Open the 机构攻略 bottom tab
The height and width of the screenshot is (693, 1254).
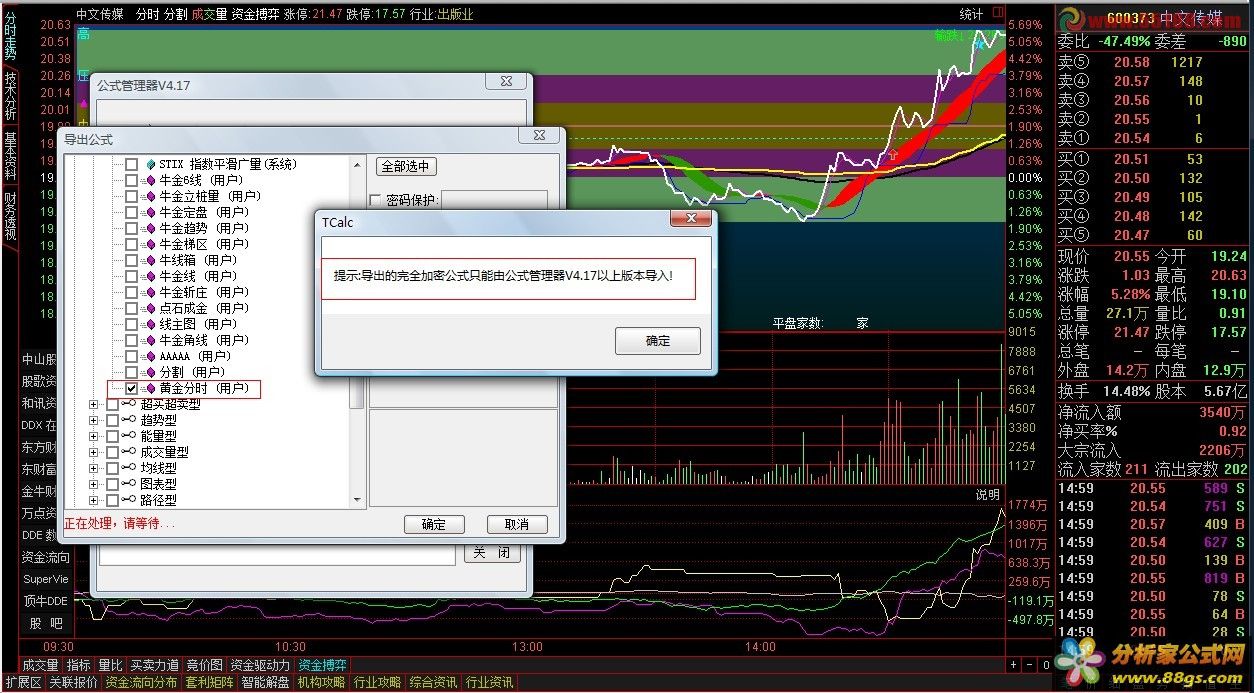[x=321, y=682]
